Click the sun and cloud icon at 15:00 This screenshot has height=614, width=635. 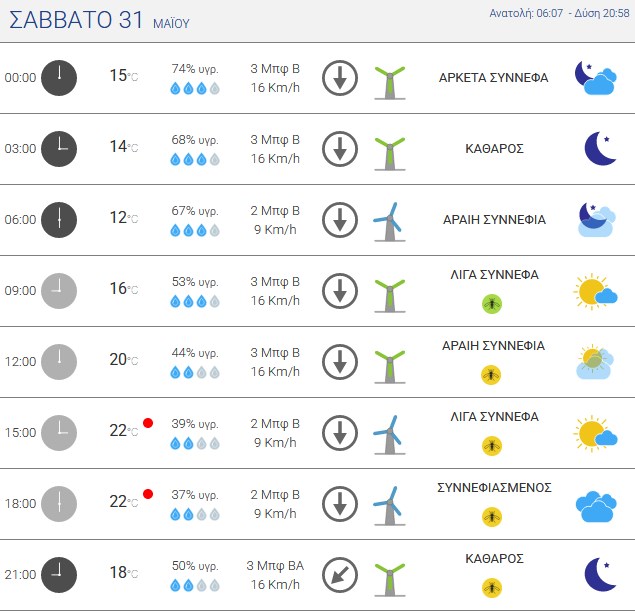coord(595,433)
